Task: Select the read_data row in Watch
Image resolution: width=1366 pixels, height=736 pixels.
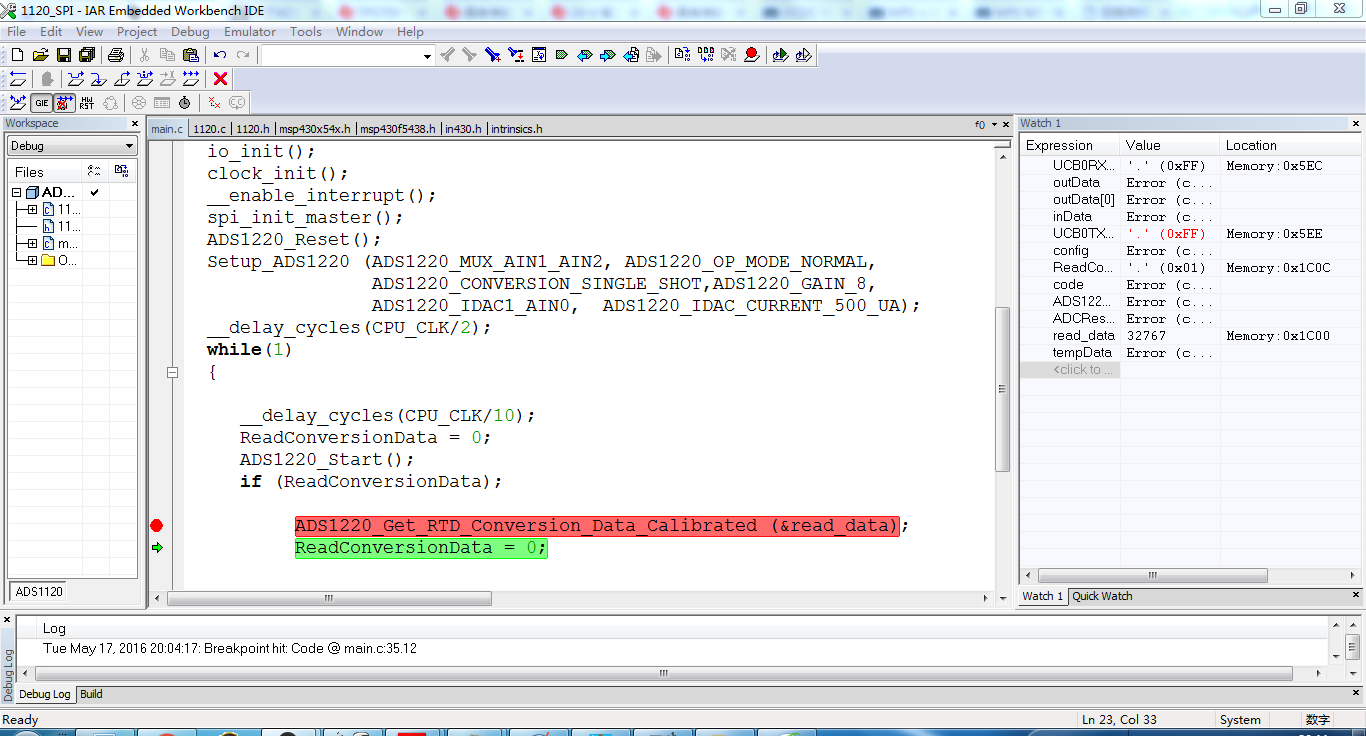Action: [1191, 336]
